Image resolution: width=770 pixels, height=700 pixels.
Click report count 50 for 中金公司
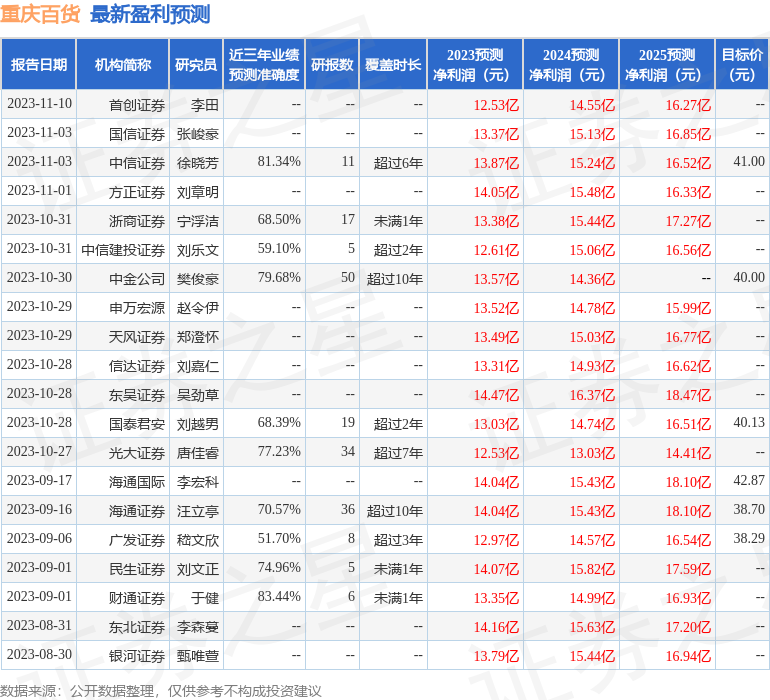[x=348, y=278]
